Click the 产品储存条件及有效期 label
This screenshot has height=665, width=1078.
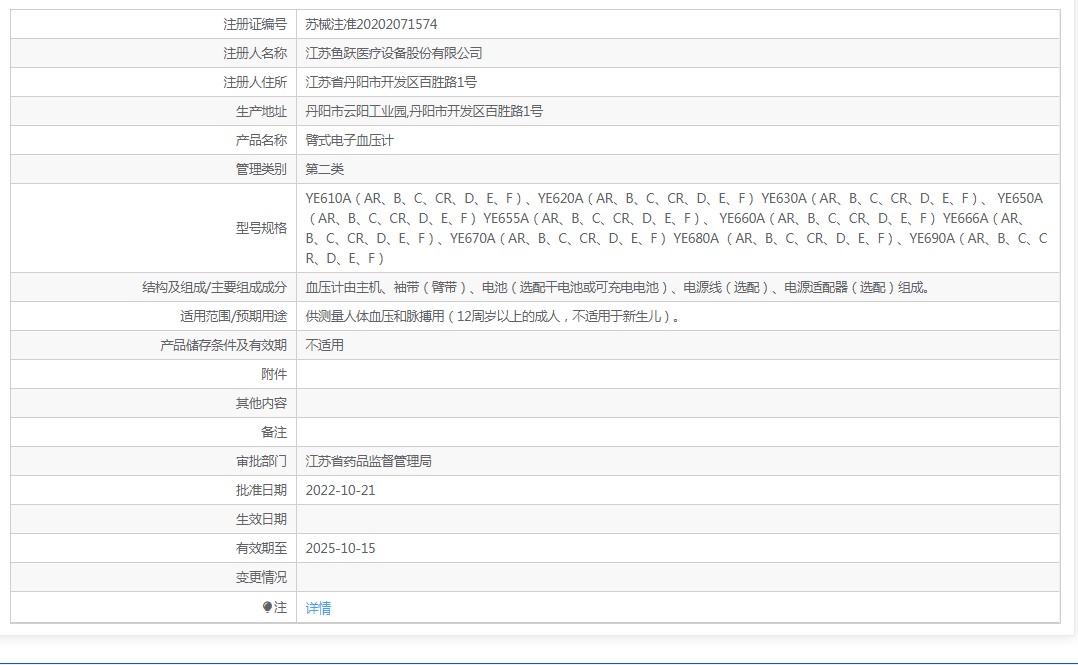[223, 345]
